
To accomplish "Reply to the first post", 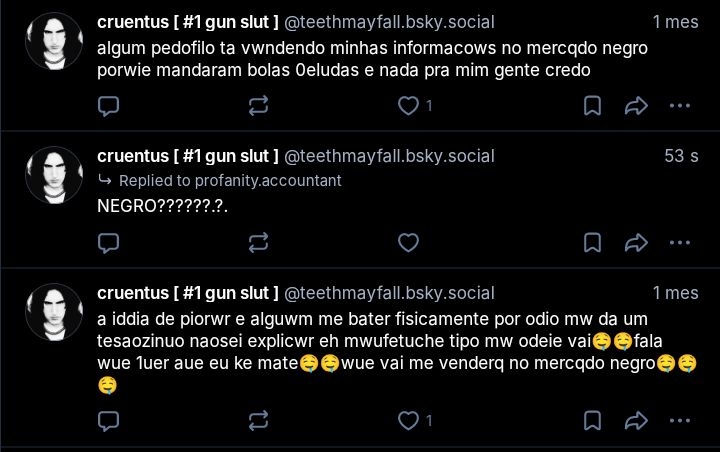I will click(110, 105).
